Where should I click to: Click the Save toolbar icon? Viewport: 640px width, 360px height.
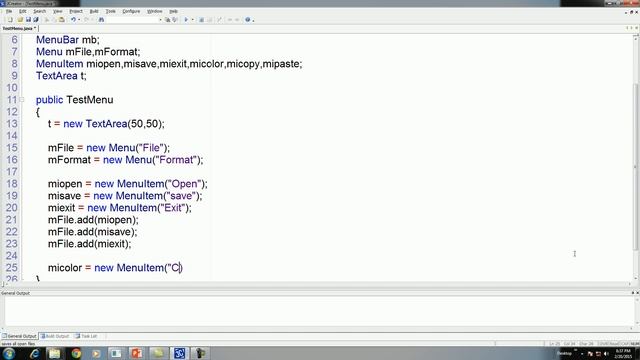pos(28,20)
